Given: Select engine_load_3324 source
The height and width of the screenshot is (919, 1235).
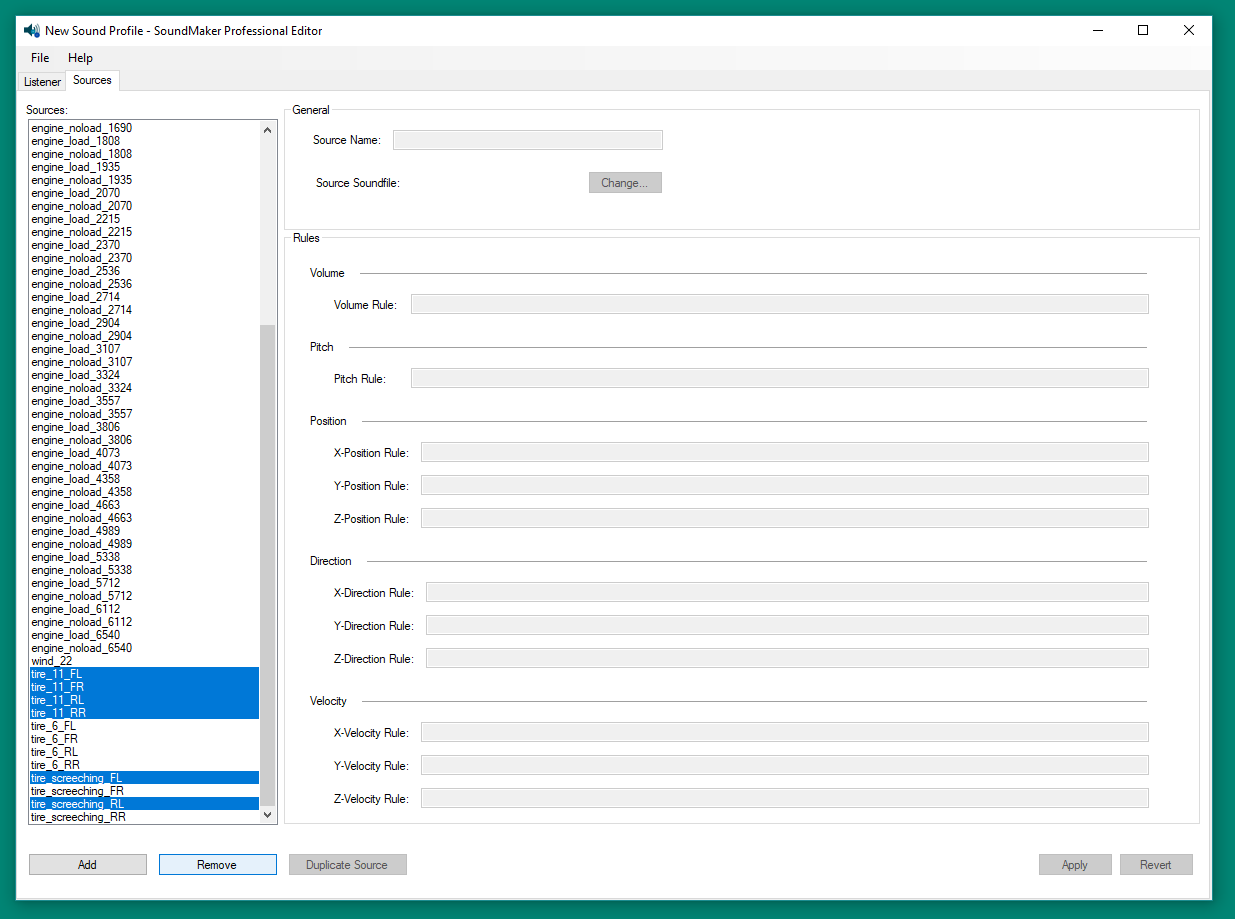Looking at the screenshot, I should (144, 375).
